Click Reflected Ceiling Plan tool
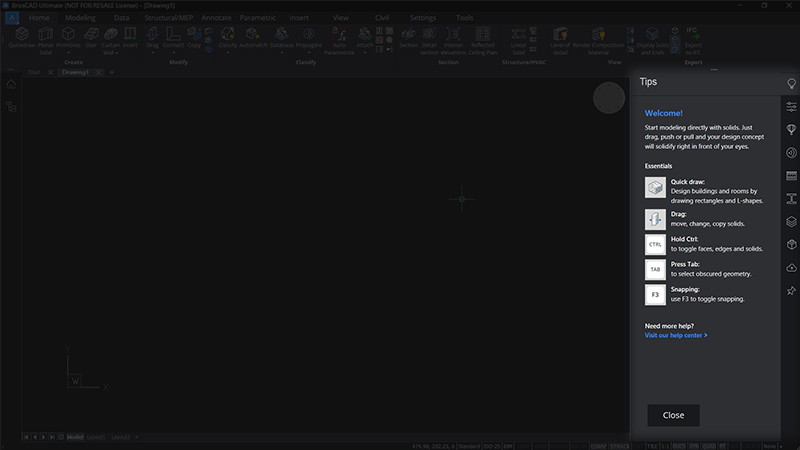 tap(483, 41)
